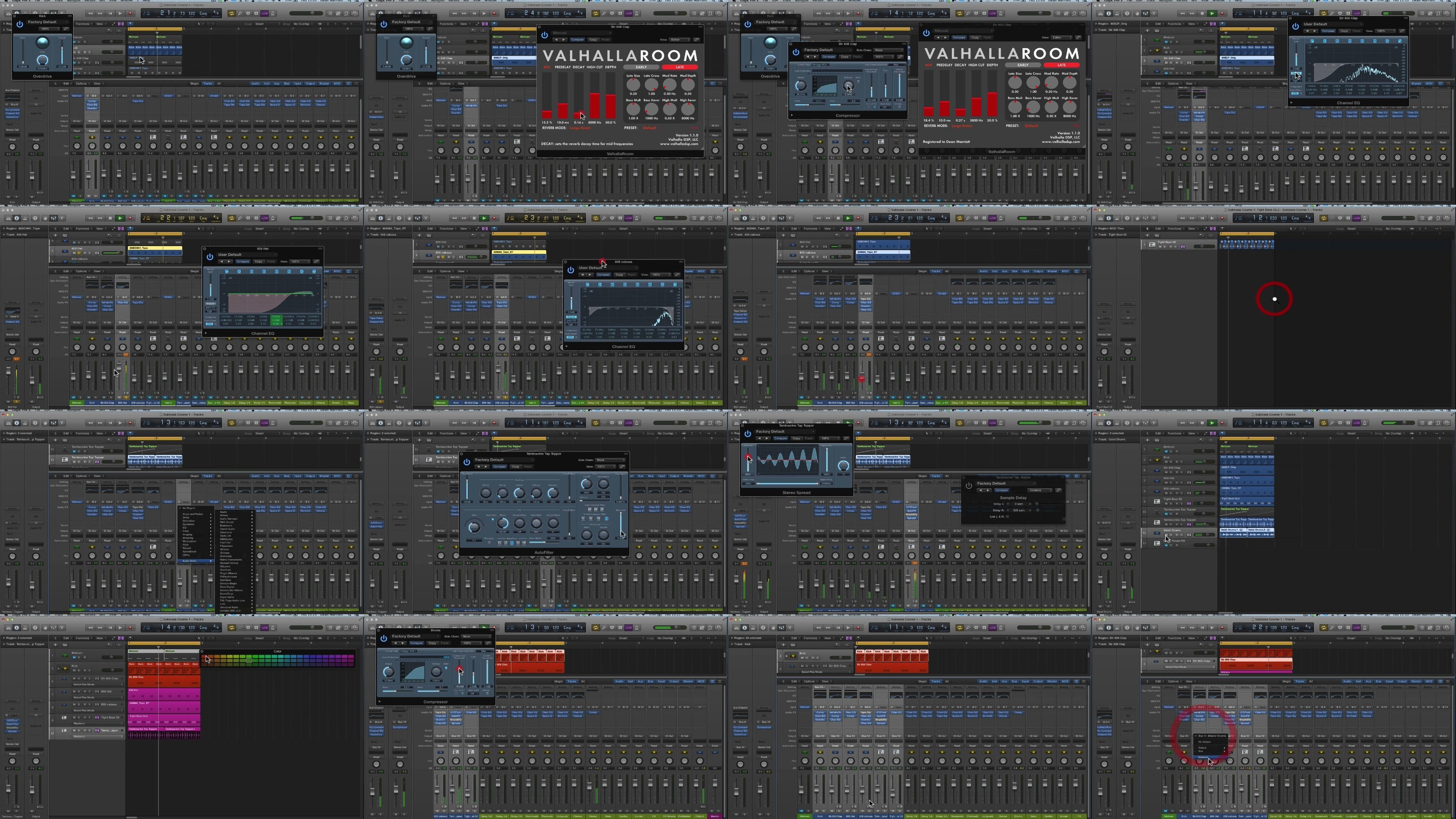Click power icon on 808 cabasa Channel EQ
Image resolution: width=1456 pixels, height=819 pixels.
[x=570, y=270]
